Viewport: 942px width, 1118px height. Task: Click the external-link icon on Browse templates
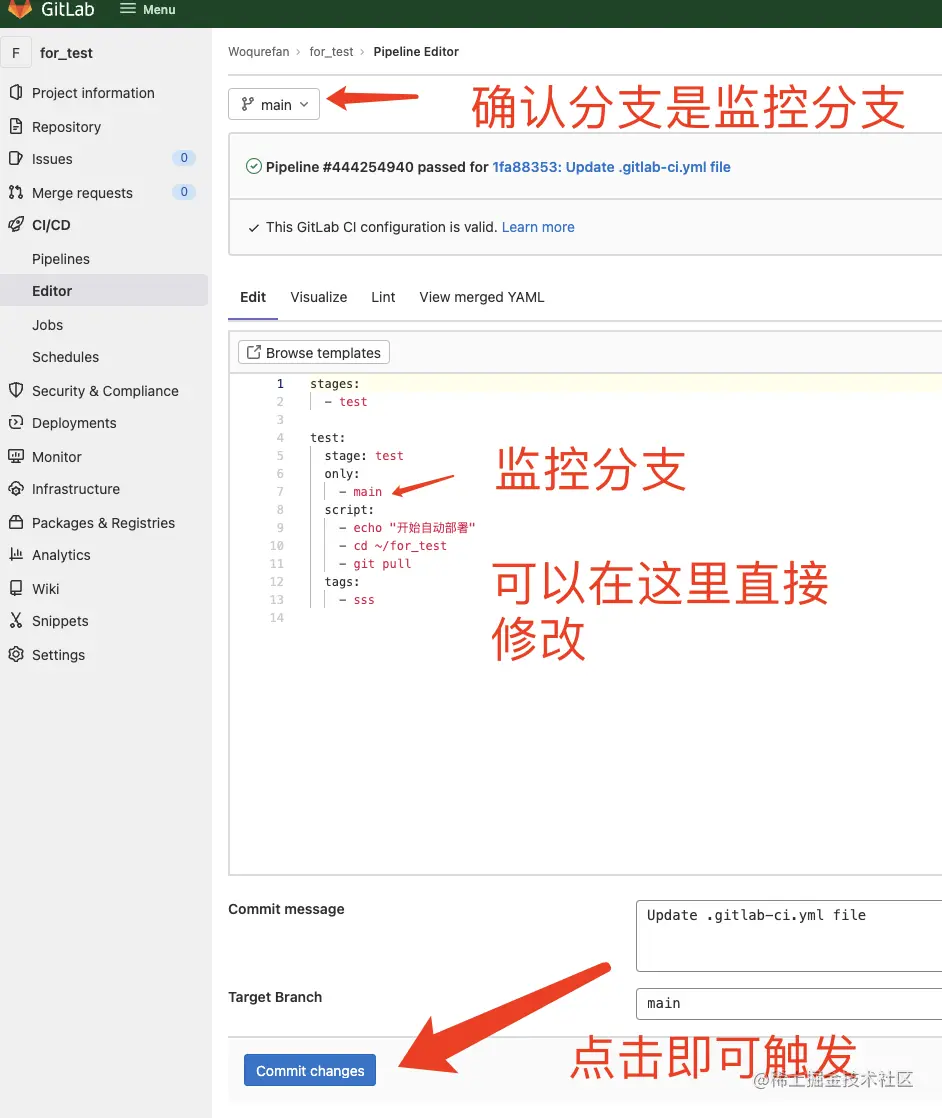[253, 352]
